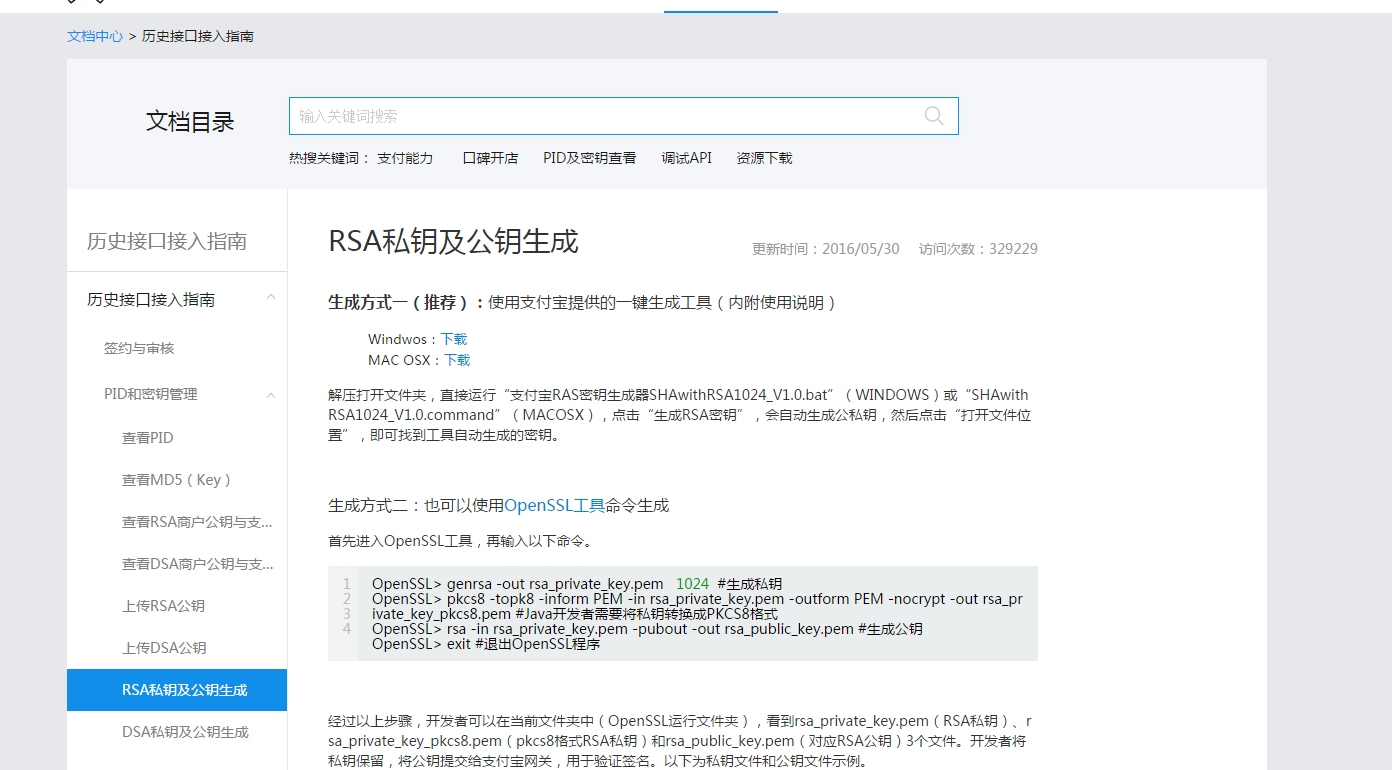Screen dimensions: 1392x770
Task: Open the 上传DSA公钥 sidebar item
Action: click(x=164, y=648)
